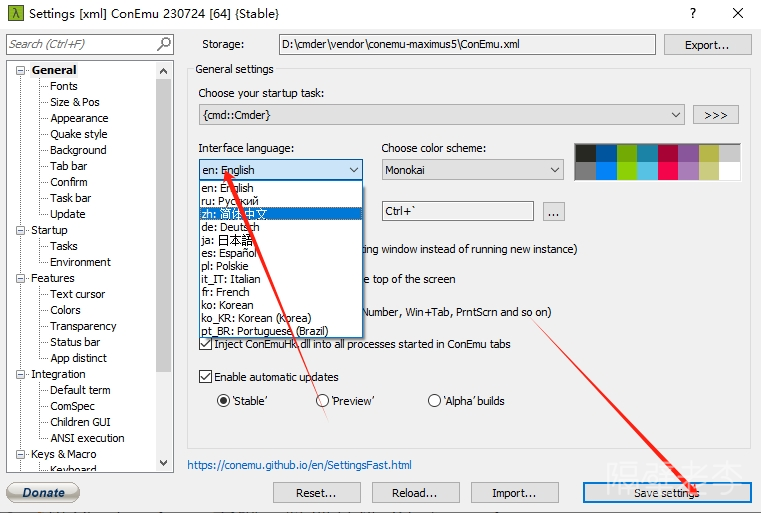The image size is (761, 513).
Task: Open Appearance settings page
Action: pos(79,118)
